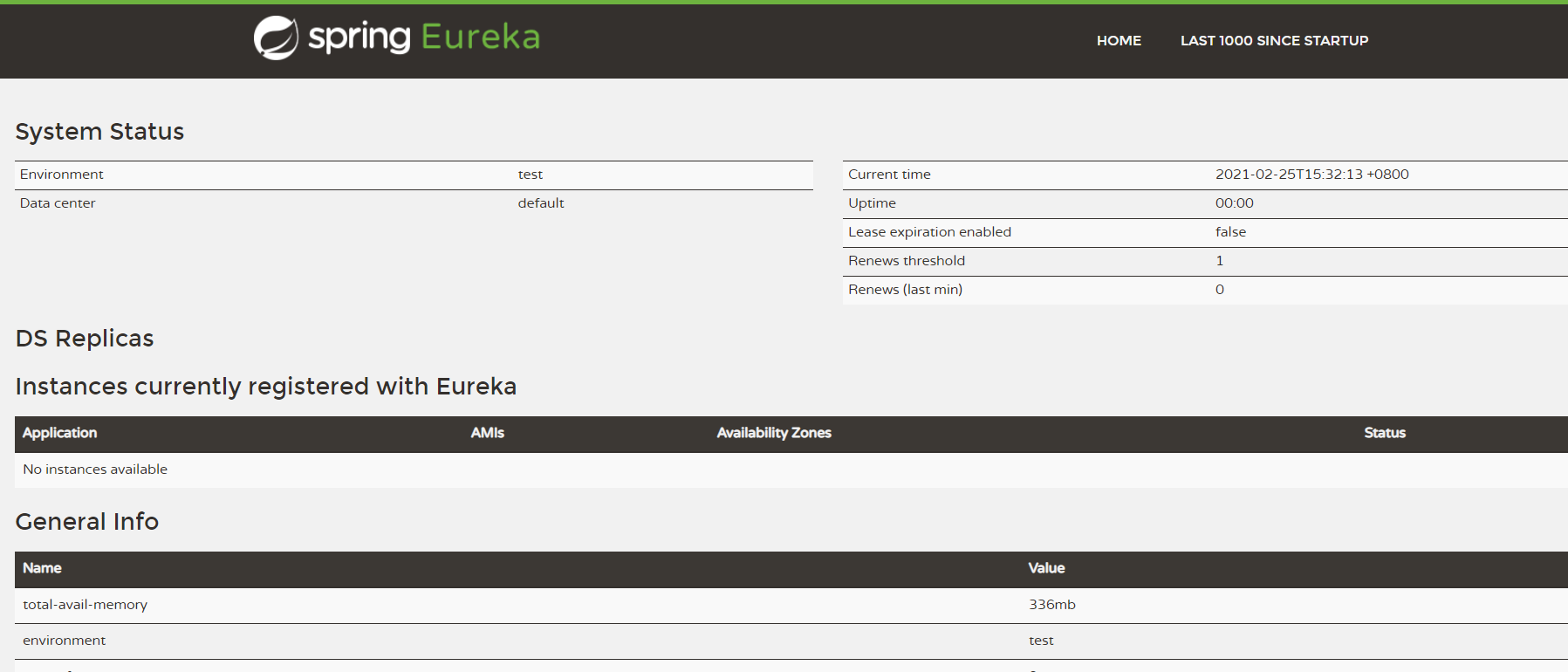Select General Info environment value test
This screenshot has height=672, width=1568.
pyautogui.click(x=1041, y=641)
